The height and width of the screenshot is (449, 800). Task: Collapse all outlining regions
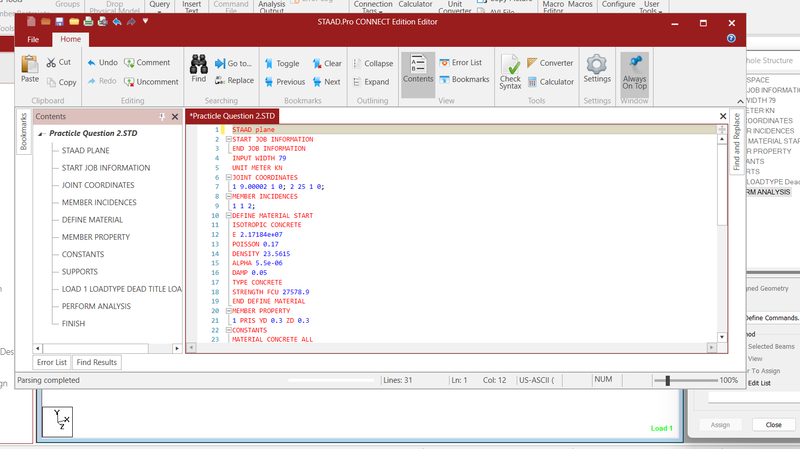[373, 63]
